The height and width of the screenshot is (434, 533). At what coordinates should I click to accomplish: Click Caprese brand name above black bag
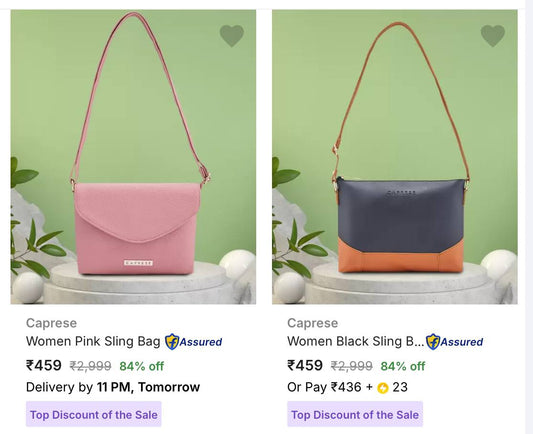[x=312, y=323]
